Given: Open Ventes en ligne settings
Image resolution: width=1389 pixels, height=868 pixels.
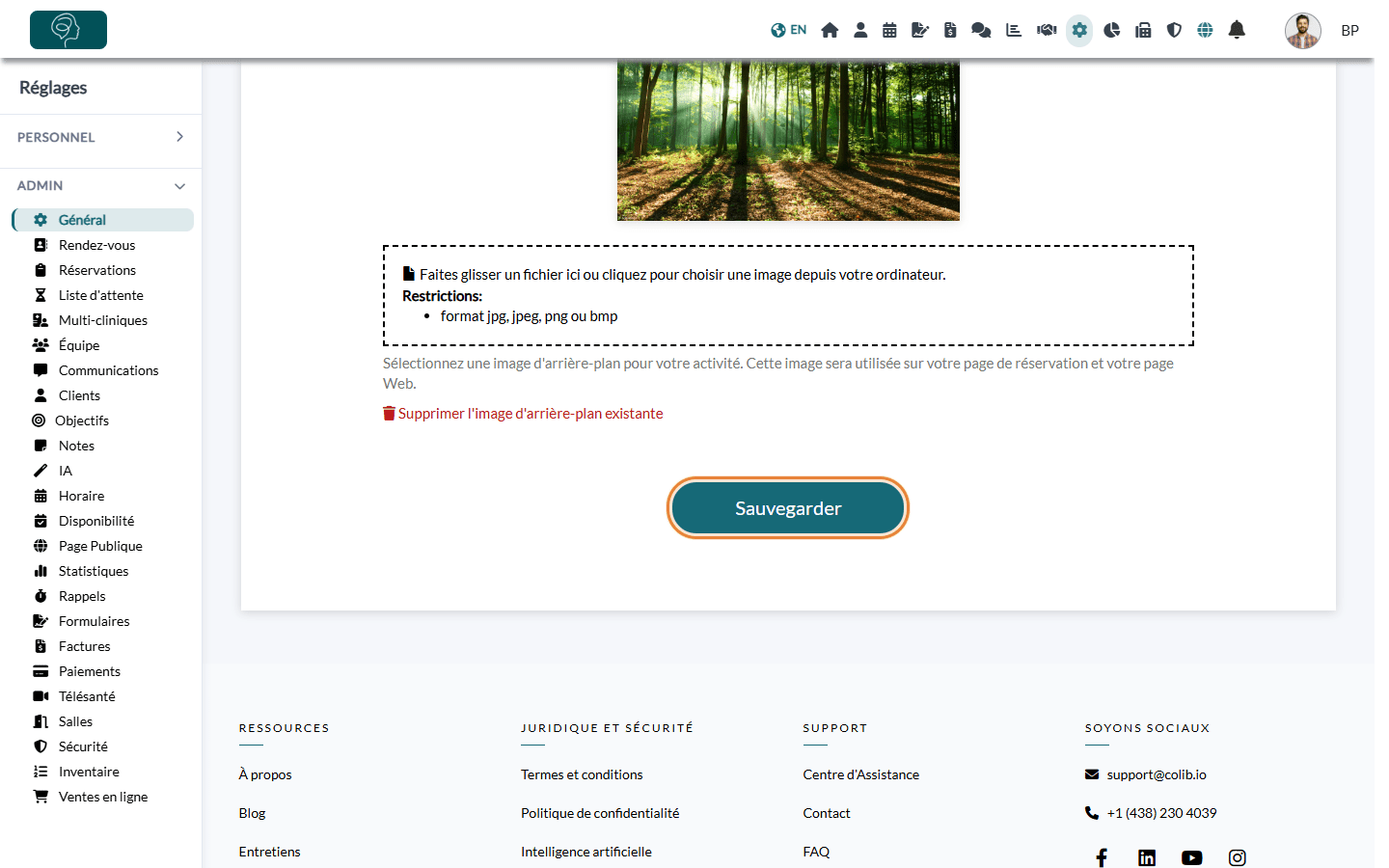Looking at the screenshot, I should [102, 797].
